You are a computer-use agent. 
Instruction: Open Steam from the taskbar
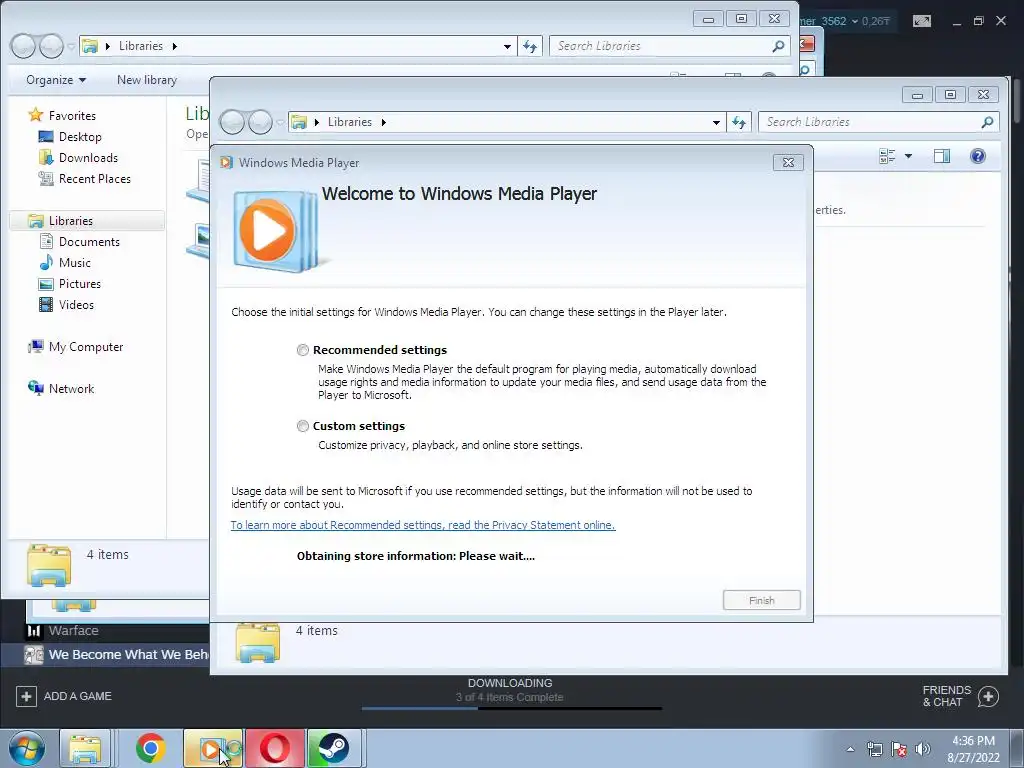point(334,748)
